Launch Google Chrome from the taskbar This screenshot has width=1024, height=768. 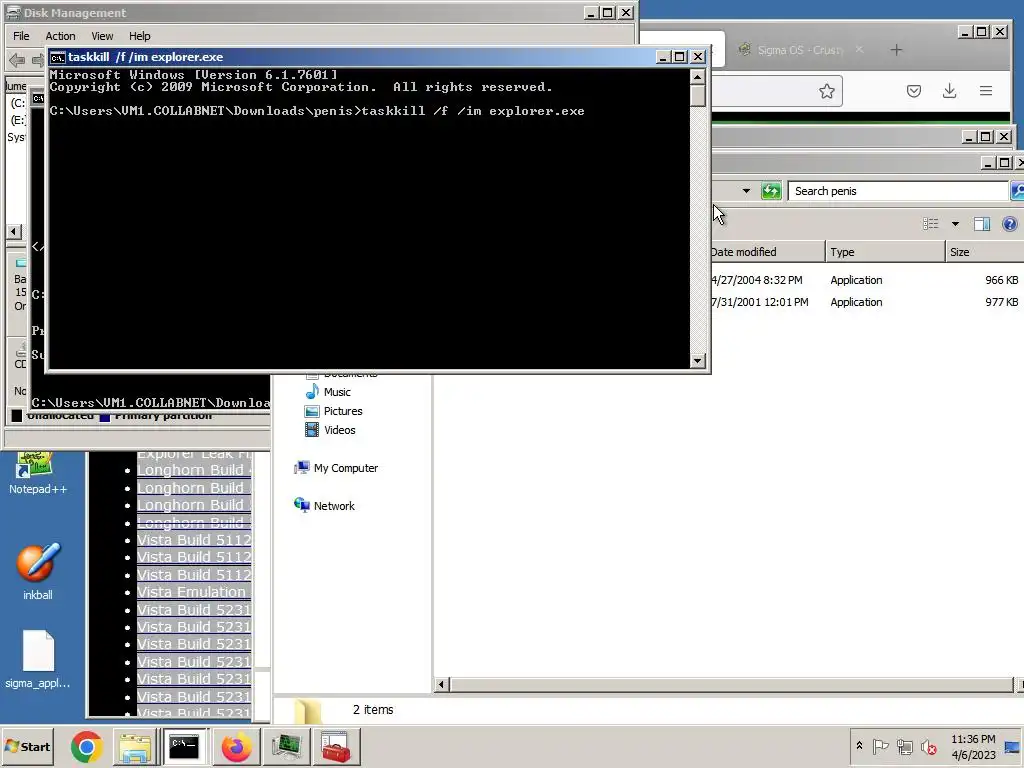[x=87, y=746]
